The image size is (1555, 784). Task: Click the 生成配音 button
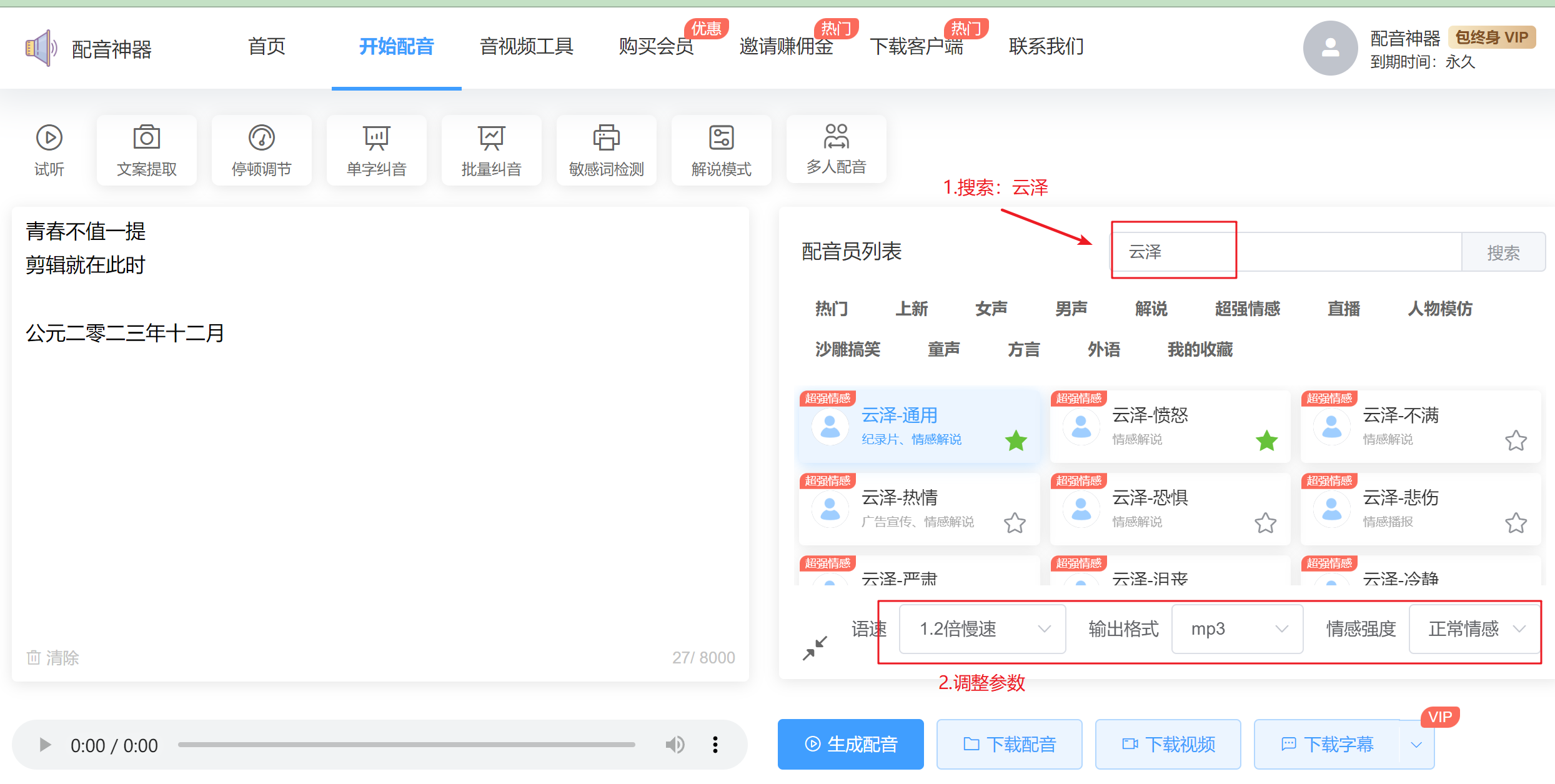(850, 744)
